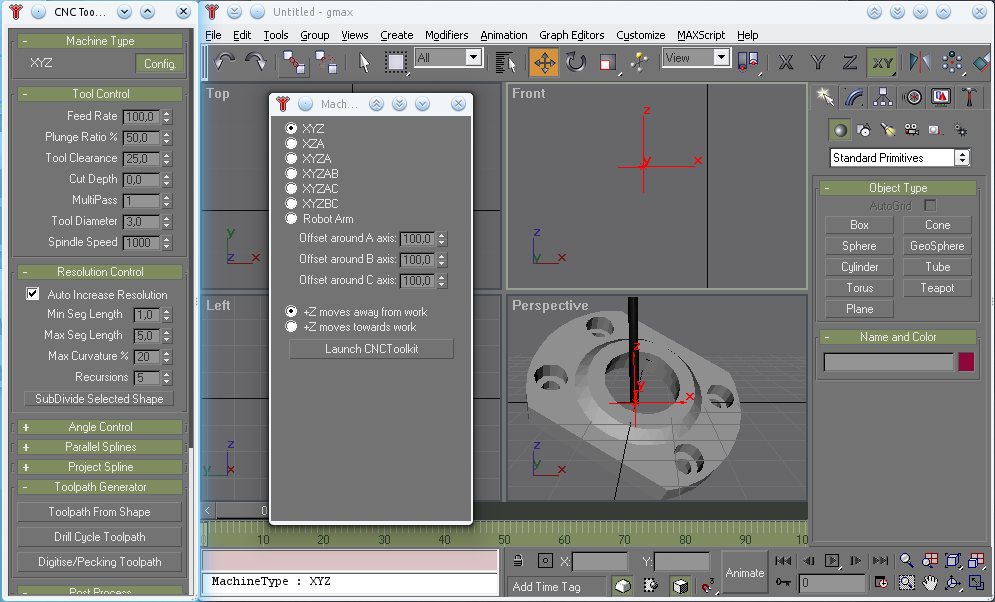This screenshot has height=602, width=995.
Task: Toggle Auto Increase Resolution checkbox
Action: 33,294
